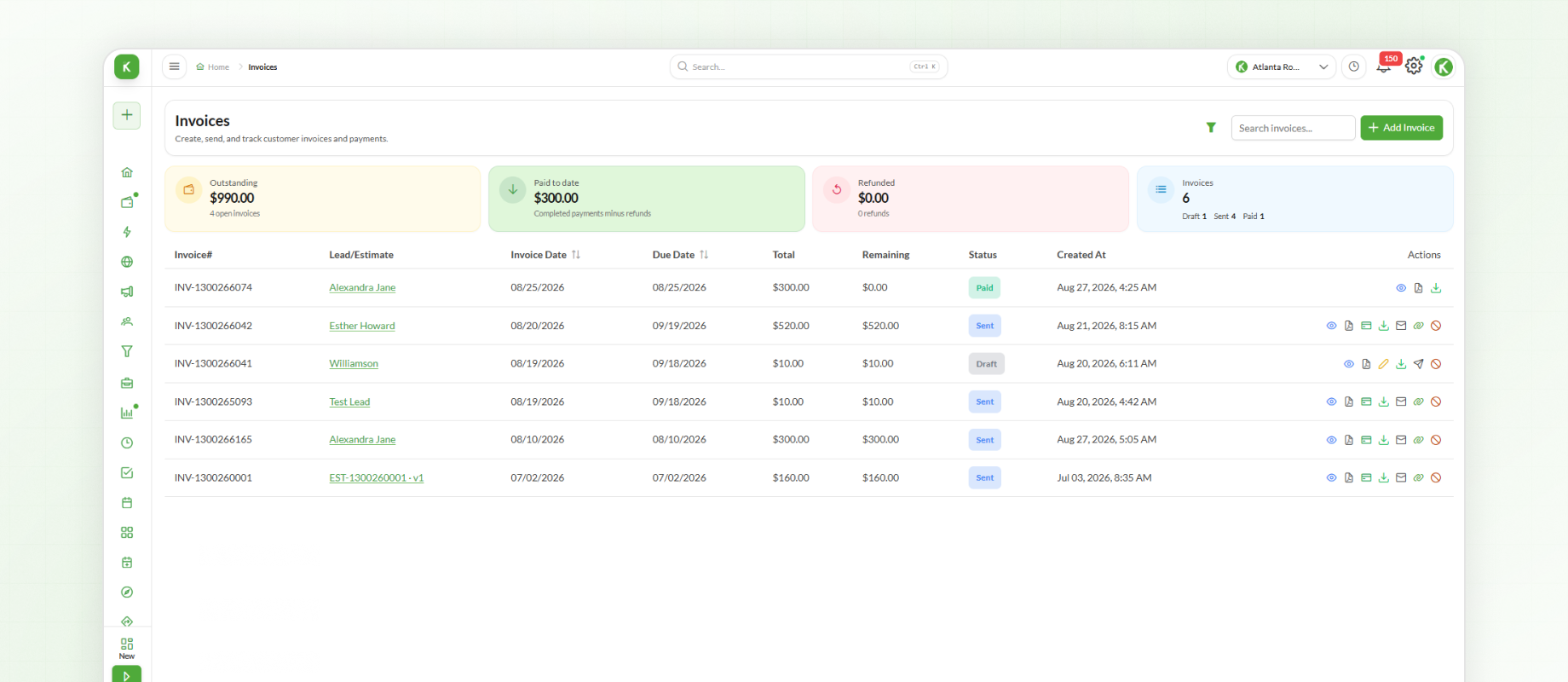Void invoice INV-1300260001 with cancel icon
Screen dimensions: 1568x682
pos(1436,478)
